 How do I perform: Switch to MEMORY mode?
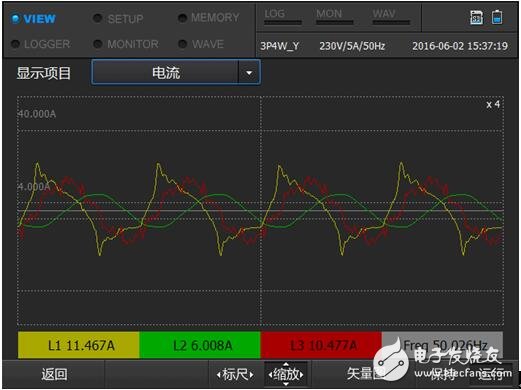click(x=209, y=18)
